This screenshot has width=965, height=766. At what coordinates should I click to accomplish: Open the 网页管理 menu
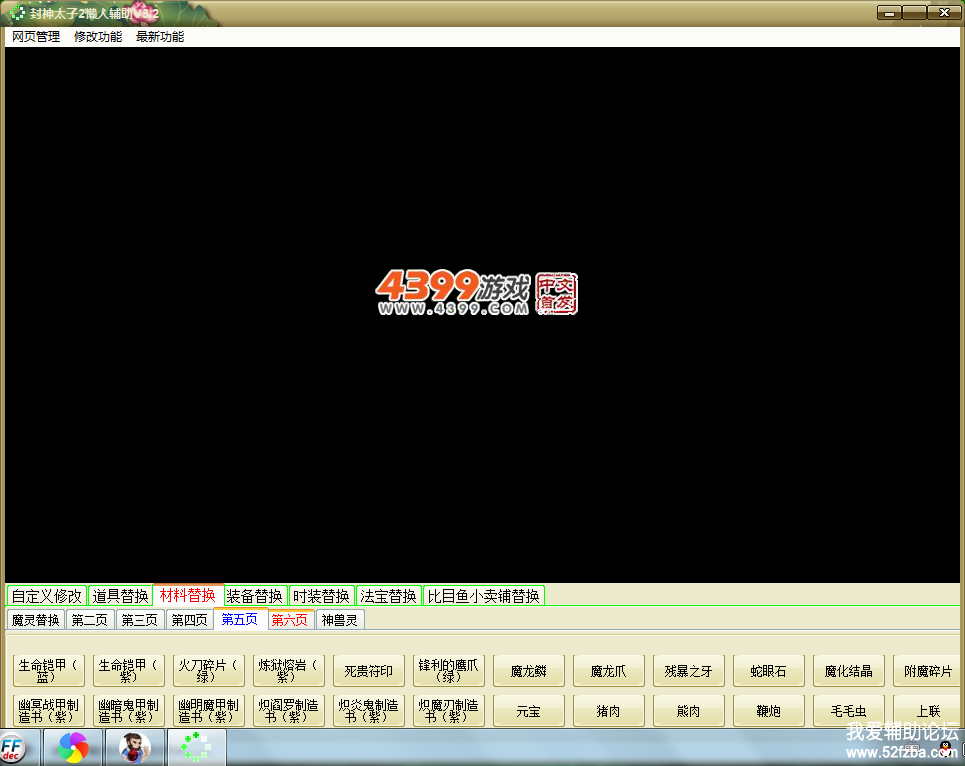pyautogui.click(x=36, y=37)
